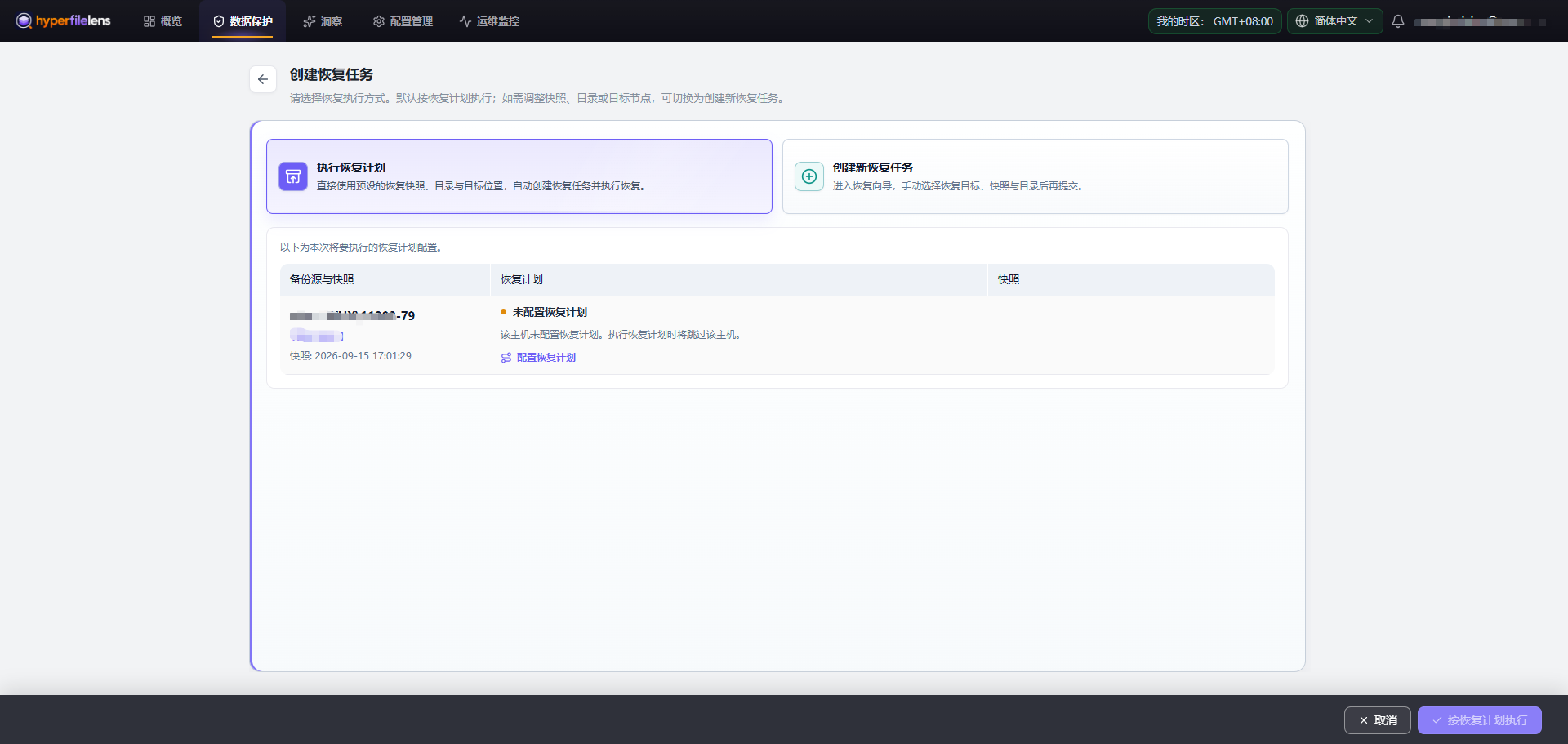Click the 配置恢复计划 link icon
1568x744 pixels.
[x=506, y=358]
